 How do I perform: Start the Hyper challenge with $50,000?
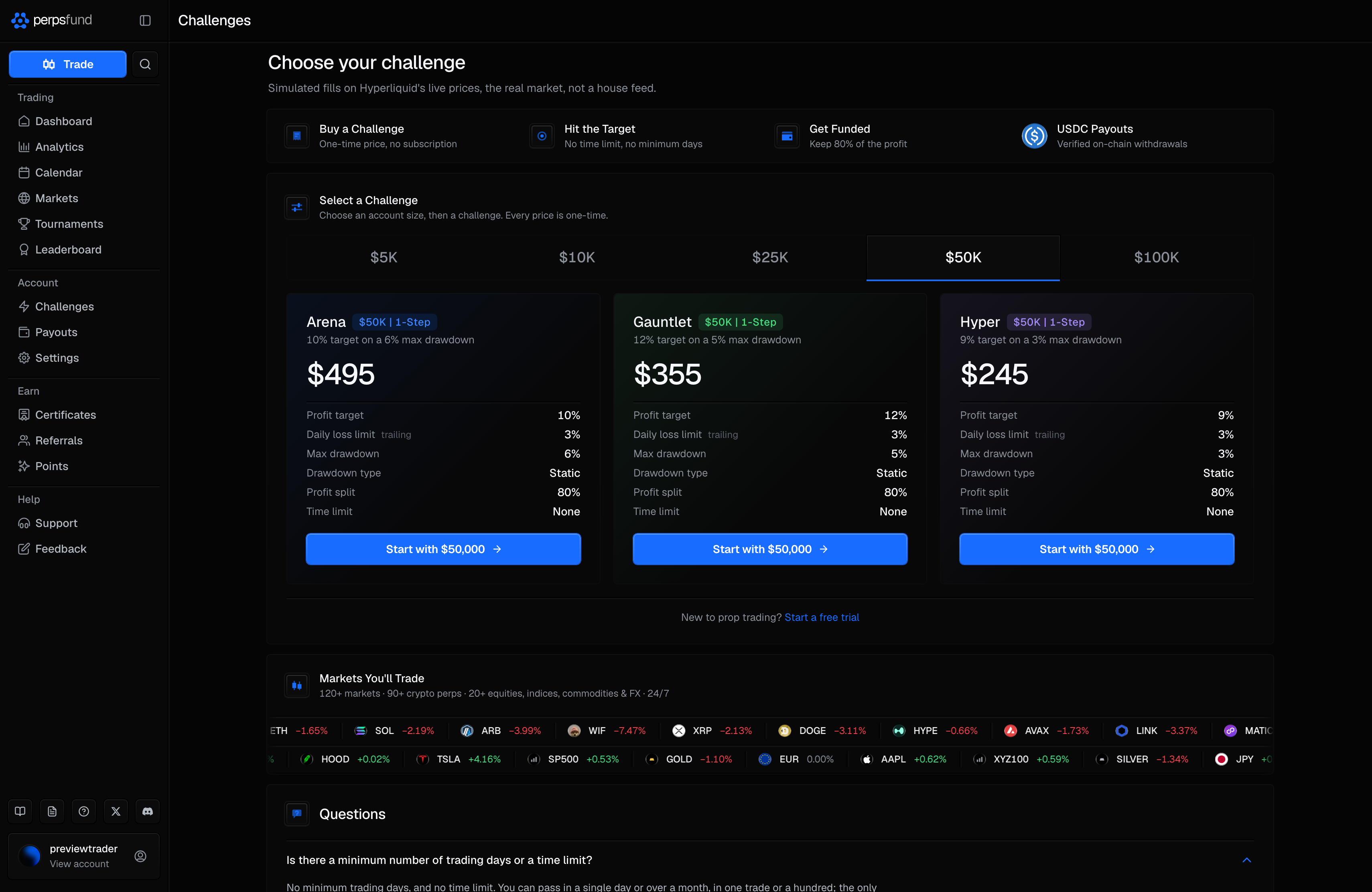[x=1096, y=549]
